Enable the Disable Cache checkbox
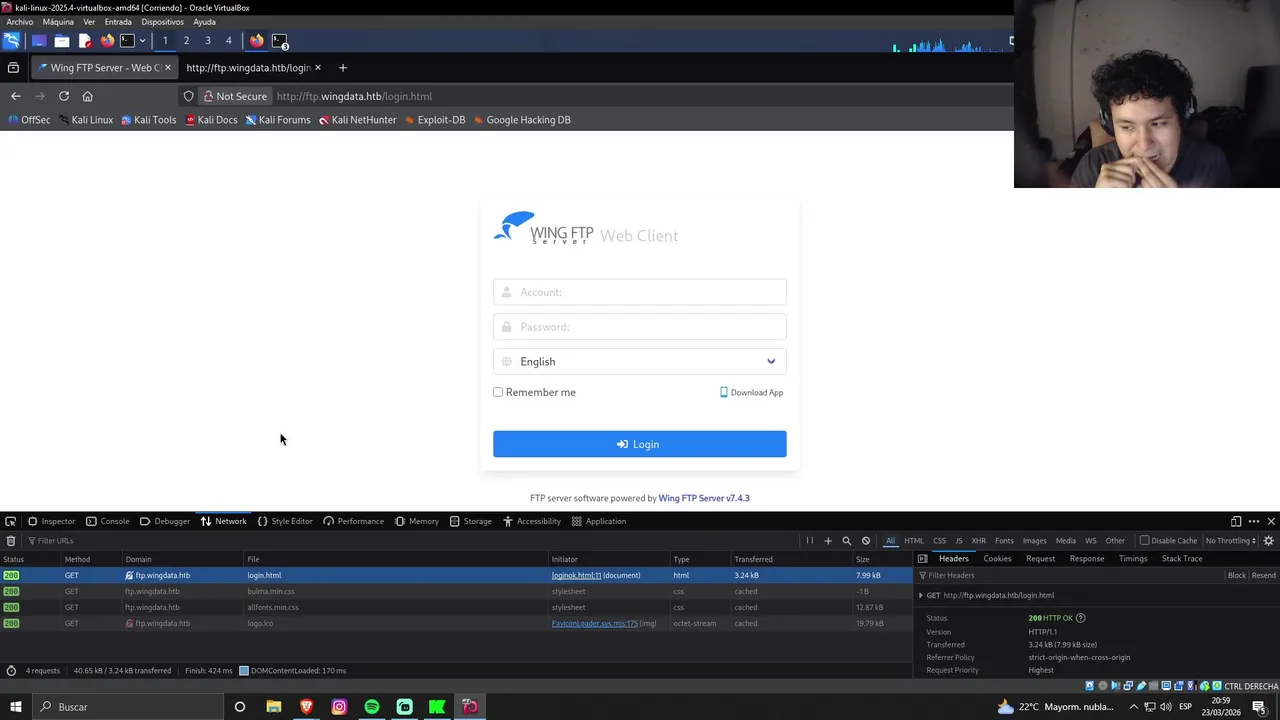1280x720 pixels. [x=1145, y=541]
